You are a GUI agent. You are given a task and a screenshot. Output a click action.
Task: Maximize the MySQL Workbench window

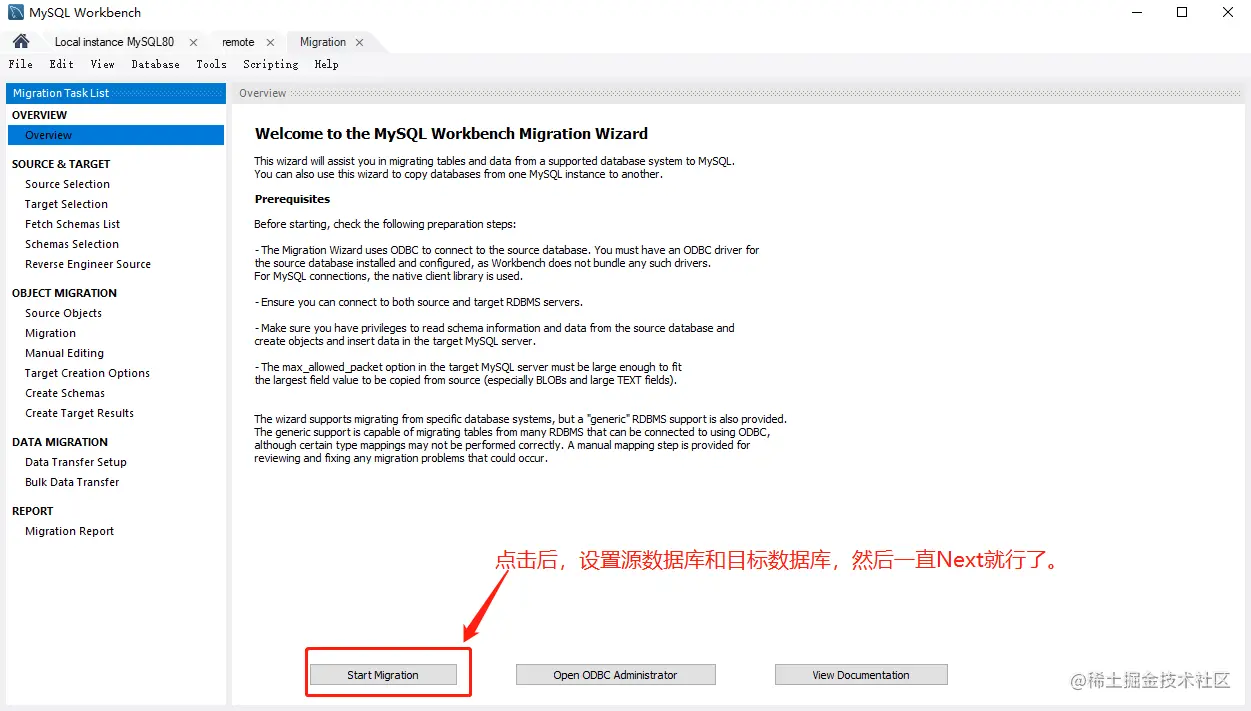pos(1182,13)
